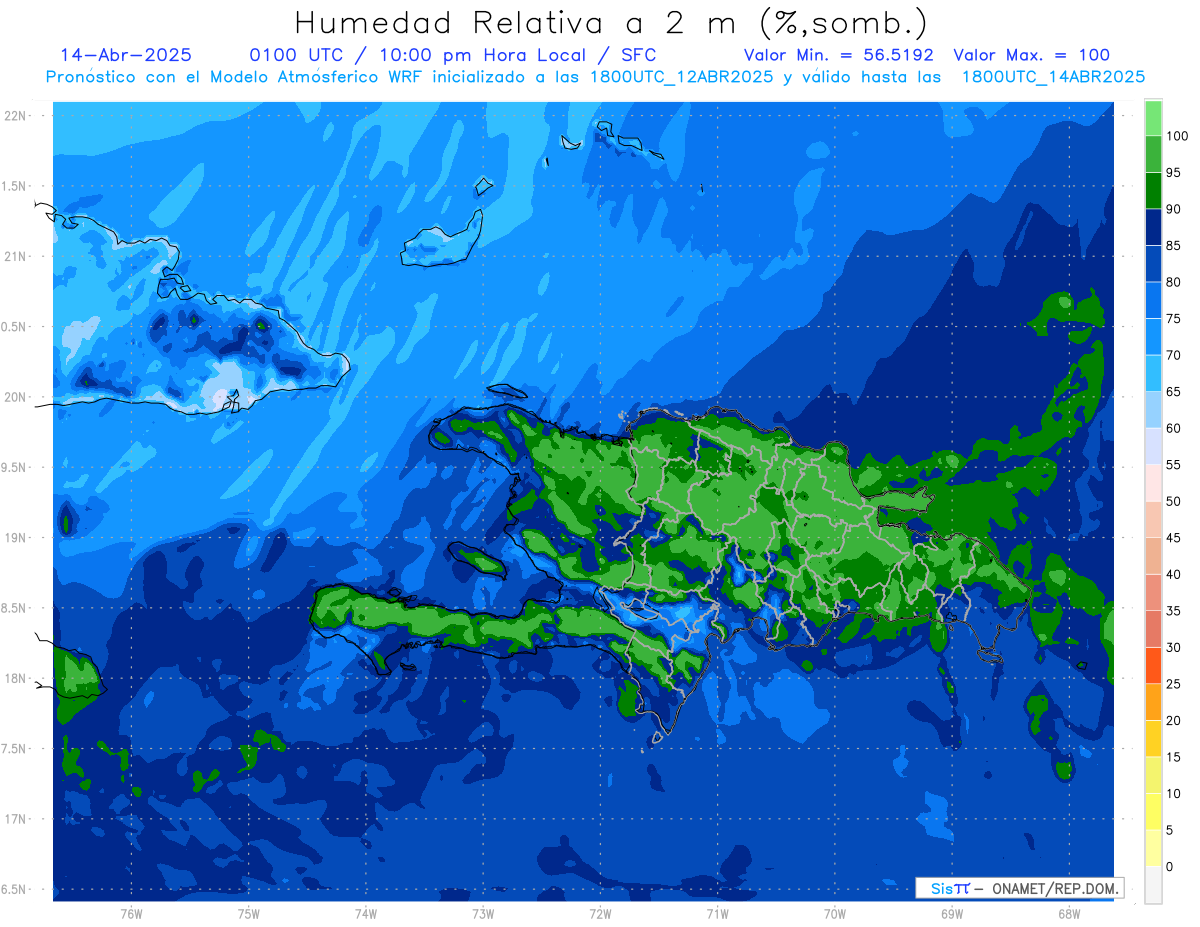The width and height of the screenshot is (1200, 927).
Task: Click the longitude label "72W"
Action: (600, 914)
